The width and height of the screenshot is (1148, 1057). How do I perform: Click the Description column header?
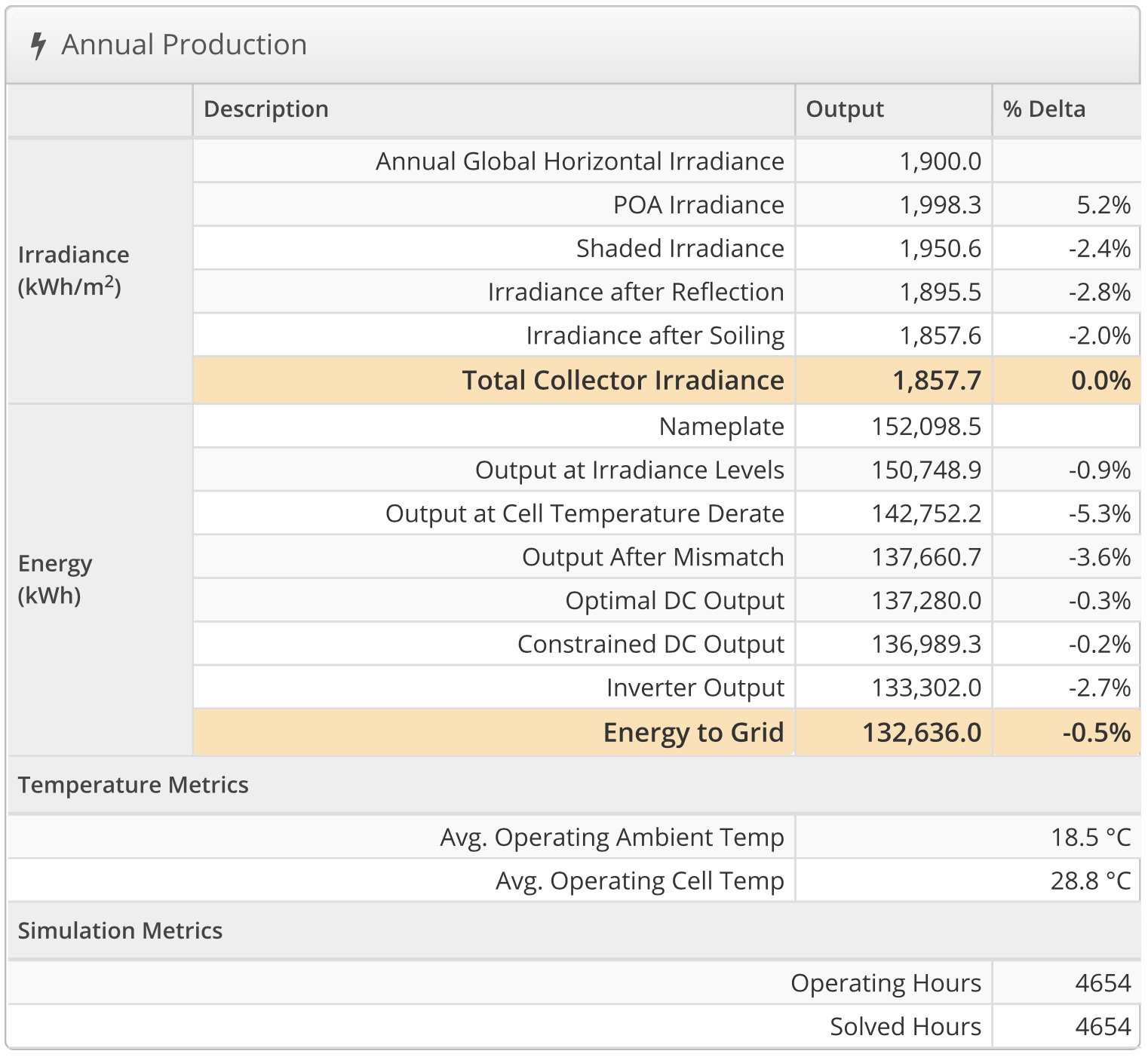coord(266,109)
